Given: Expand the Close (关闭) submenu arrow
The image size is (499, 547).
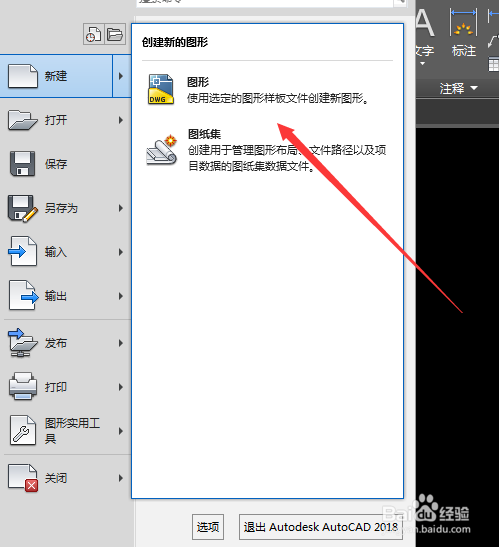Looking at the screenshot, I should [x=121, y=478].
